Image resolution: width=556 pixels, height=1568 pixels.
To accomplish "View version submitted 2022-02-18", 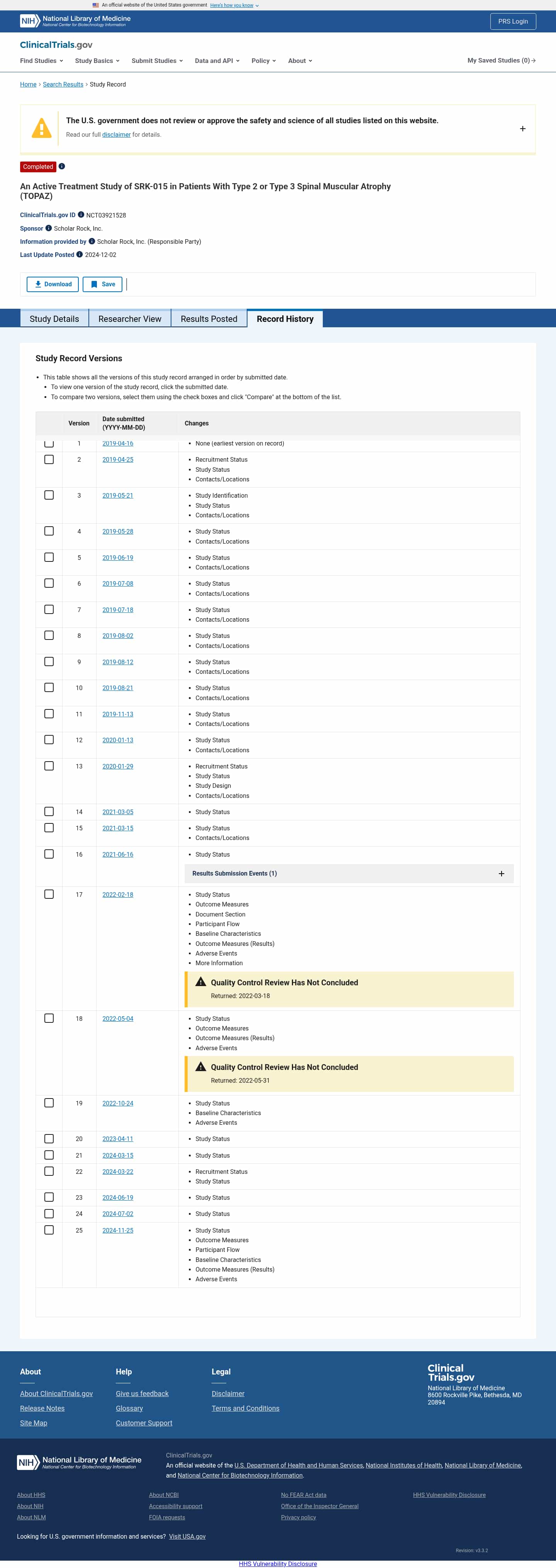I will pos(117,894).
